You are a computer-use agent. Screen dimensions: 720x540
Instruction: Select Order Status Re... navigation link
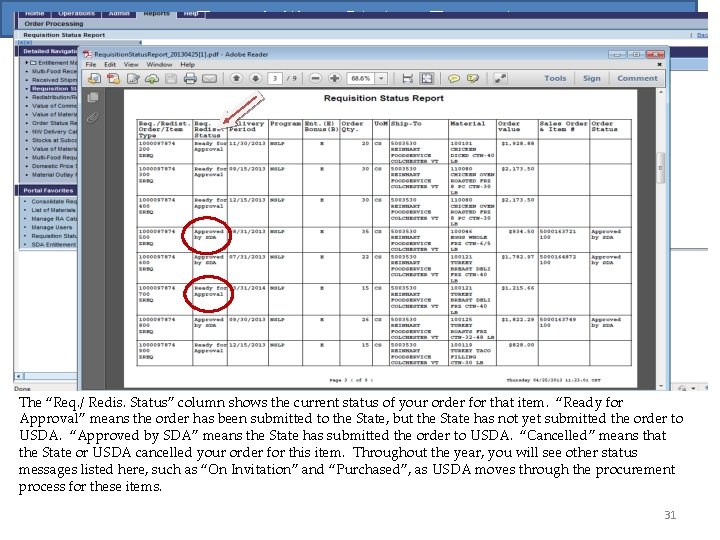[54, 123]
